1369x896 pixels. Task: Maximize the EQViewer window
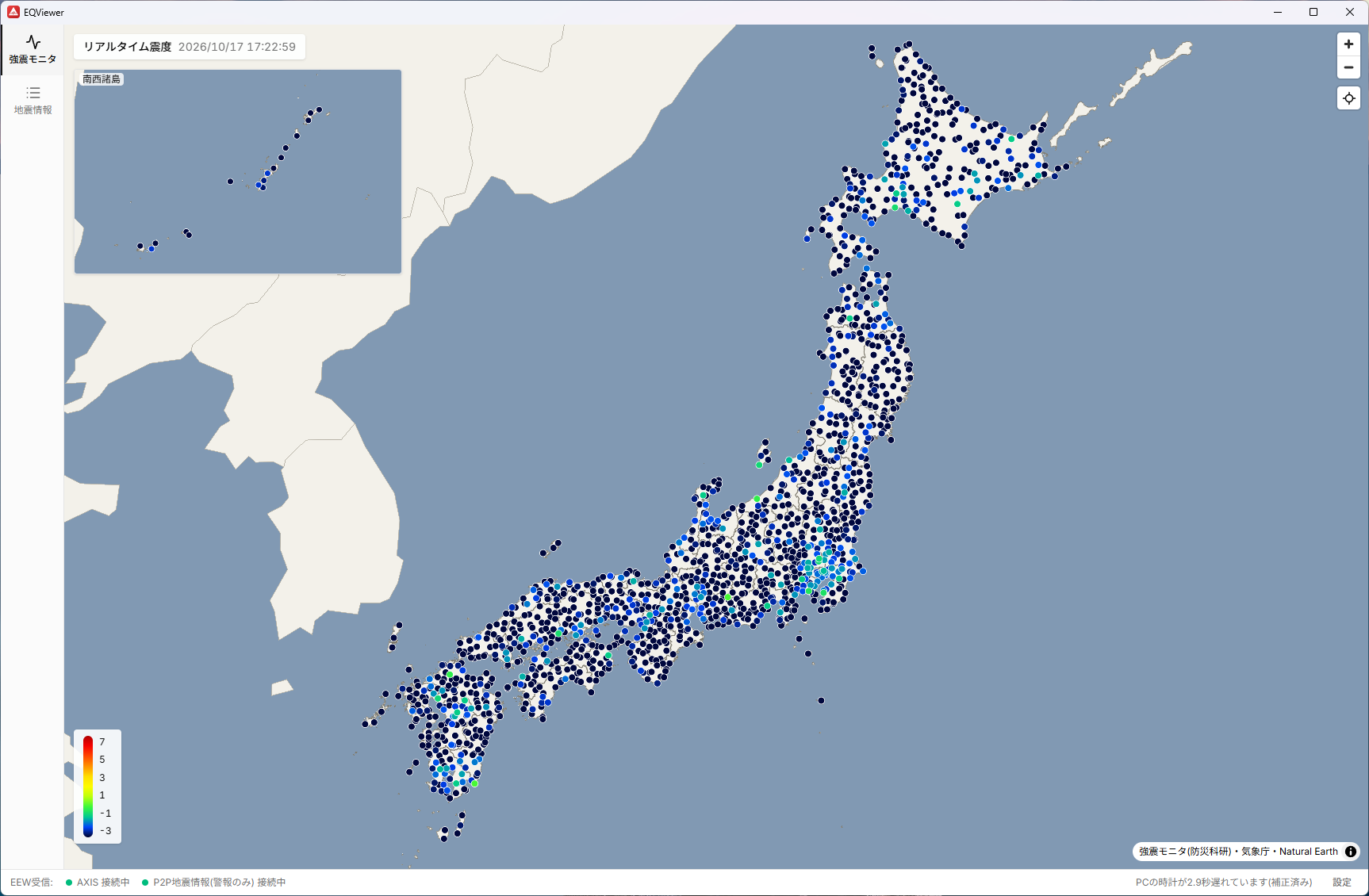(x=1313, y=12)
